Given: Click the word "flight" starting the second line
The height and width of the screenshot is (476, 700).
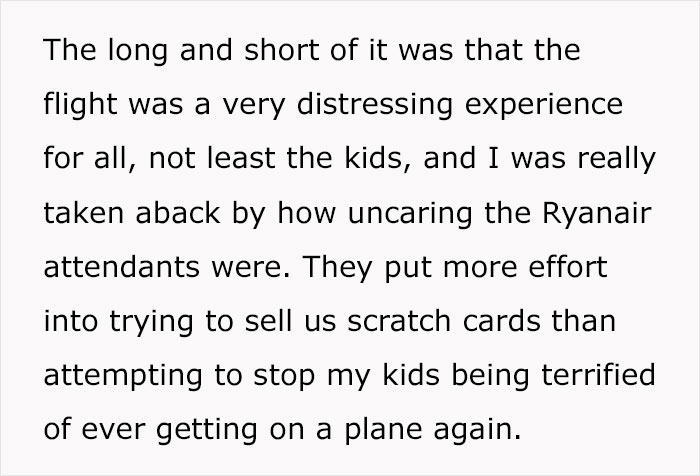Looking at the screenshot, I should pyautogui.click(x=80, y=105).
